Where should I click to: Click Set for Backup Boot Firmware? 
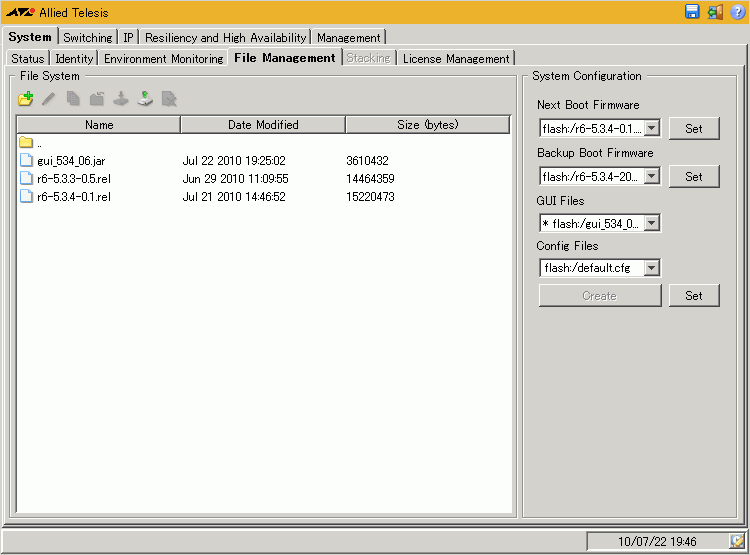click(694, 176)
